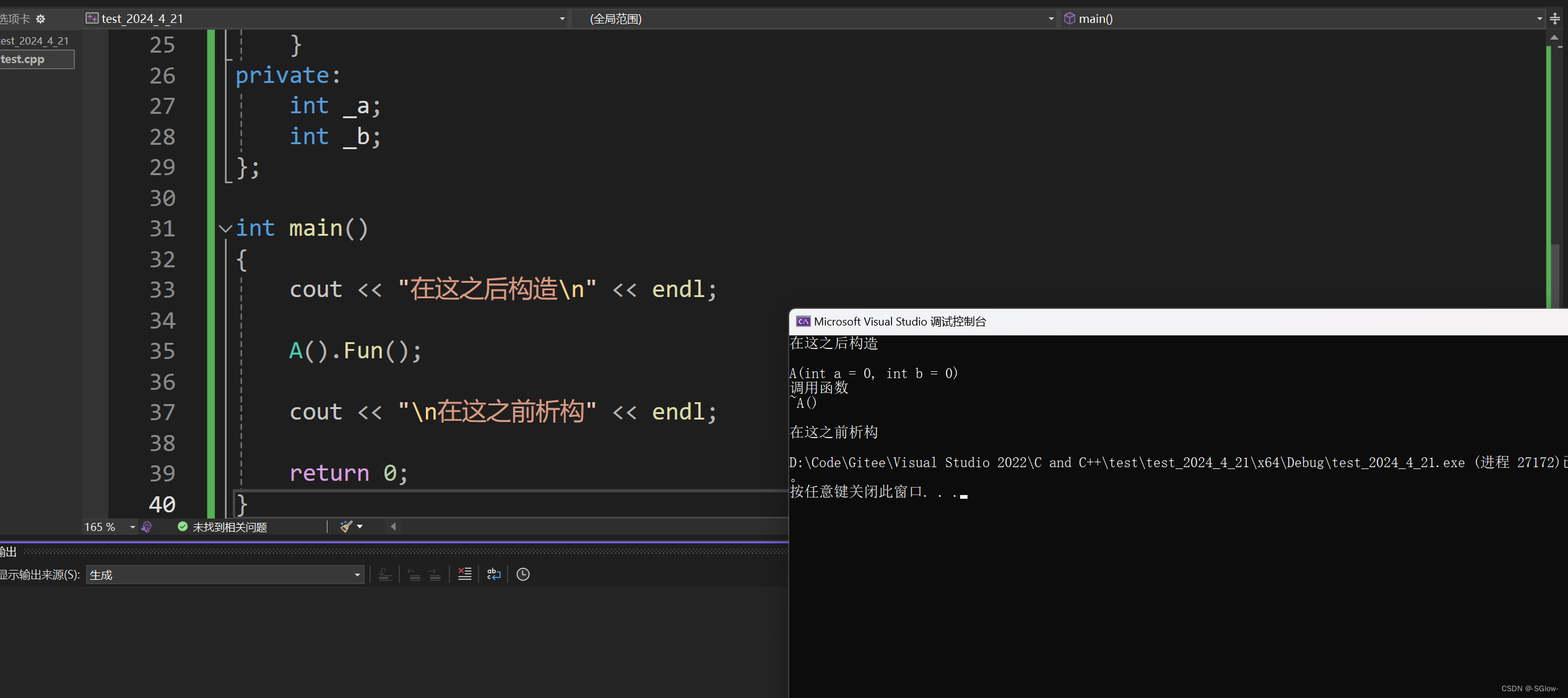Click the split editor icon at top right
1568x698 pixels.
(1555, 19)
